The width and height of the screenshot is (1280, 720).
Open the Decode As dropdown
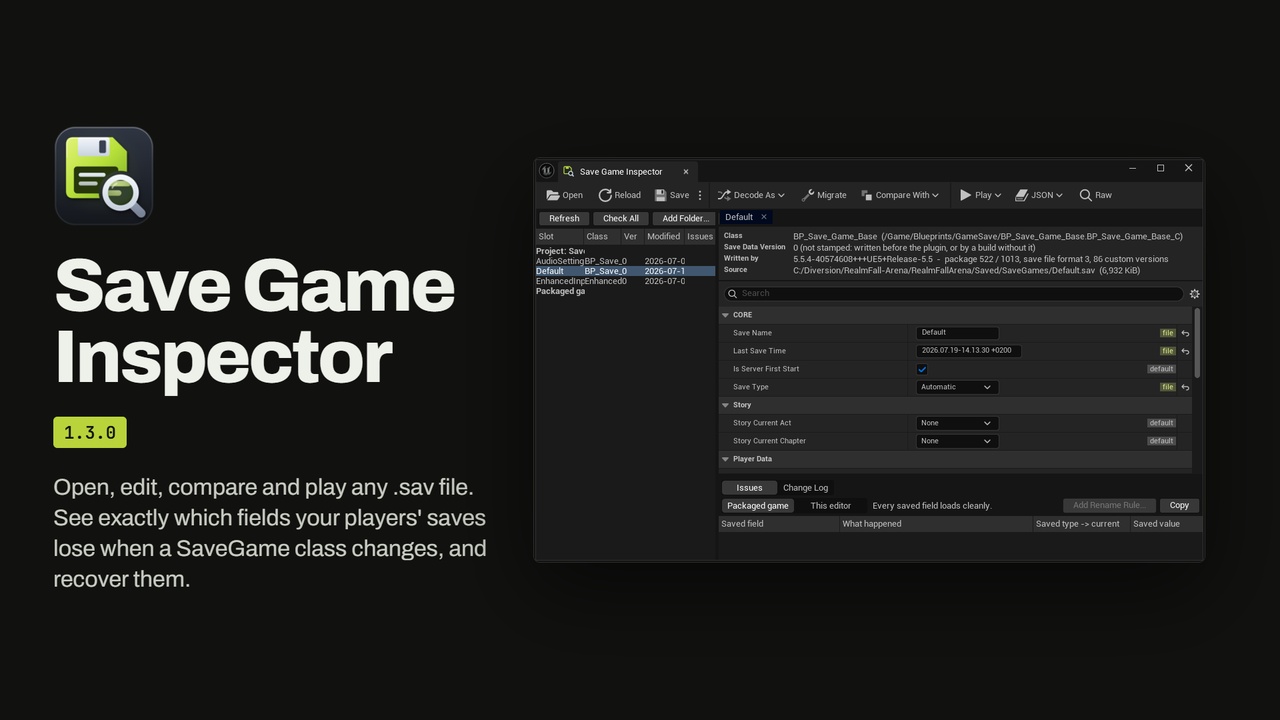[x=751, y=195]
